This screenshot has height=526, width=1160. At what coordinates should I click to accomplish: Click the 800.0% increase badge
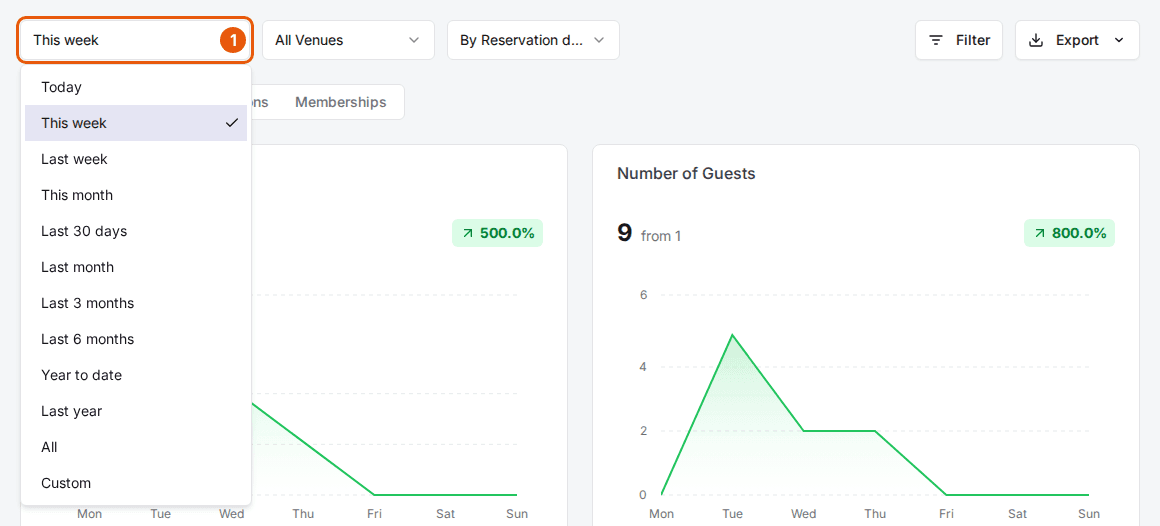[1070, 233]
